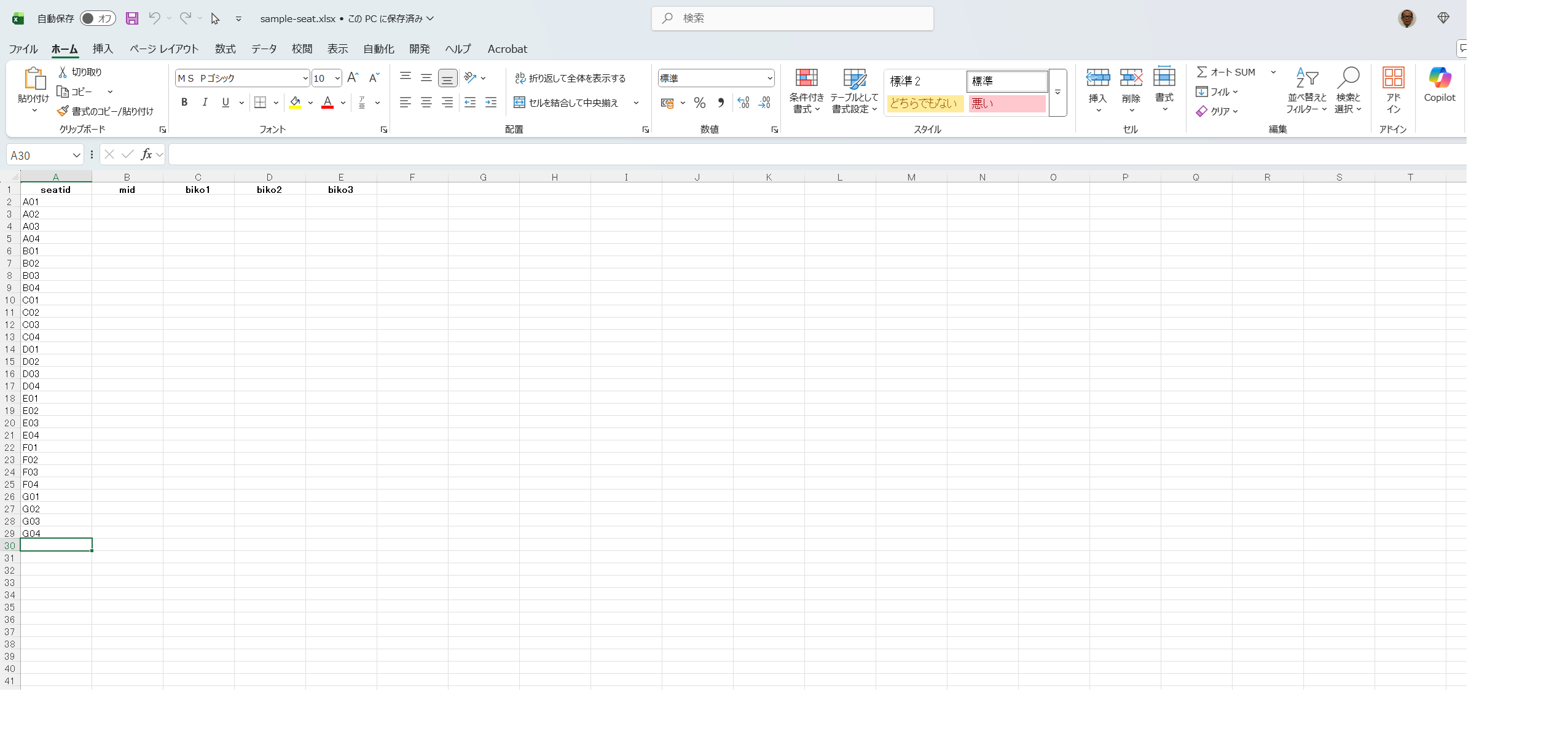Switch to the 挿入 ribbon tab
Screen dimensions: 1568x742
pos(103,49)
